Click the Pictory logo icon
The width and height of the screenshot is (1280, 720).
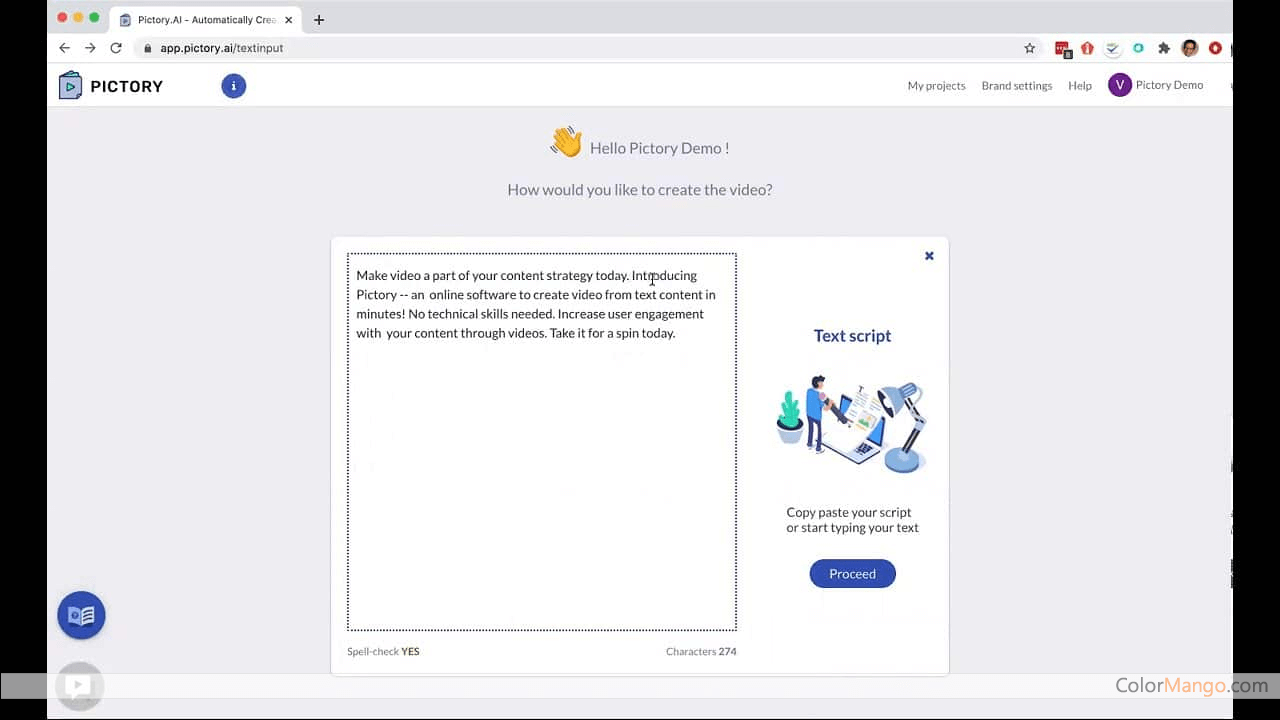70,86
